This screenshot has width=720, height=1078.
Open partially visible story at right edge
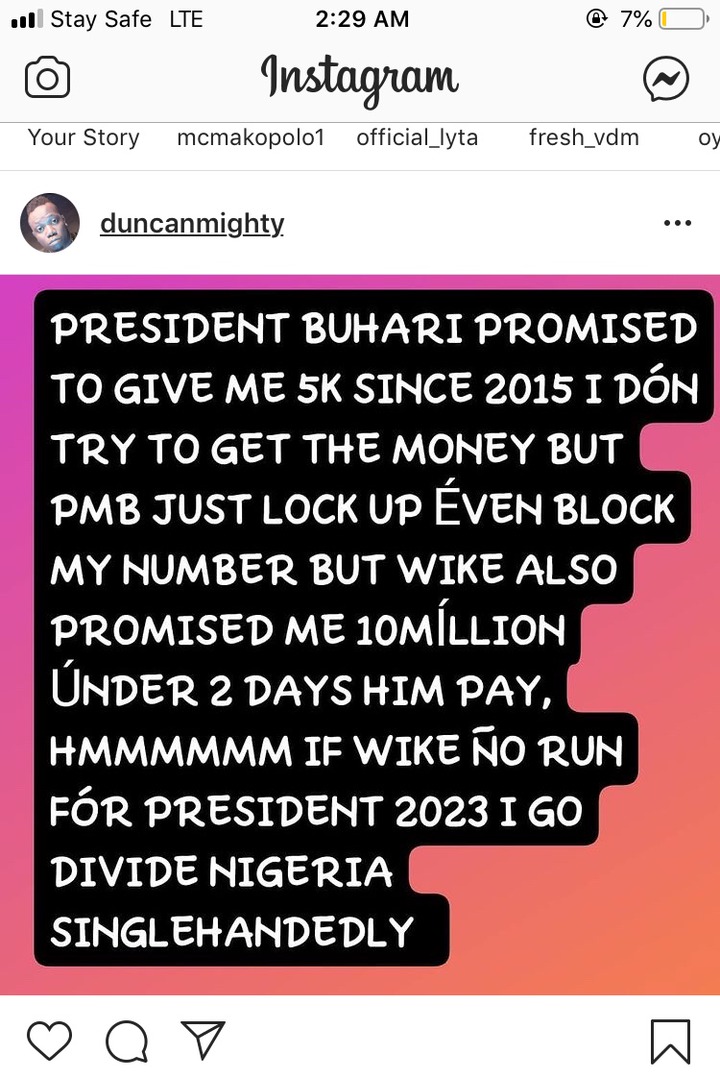tap(708, 138)
